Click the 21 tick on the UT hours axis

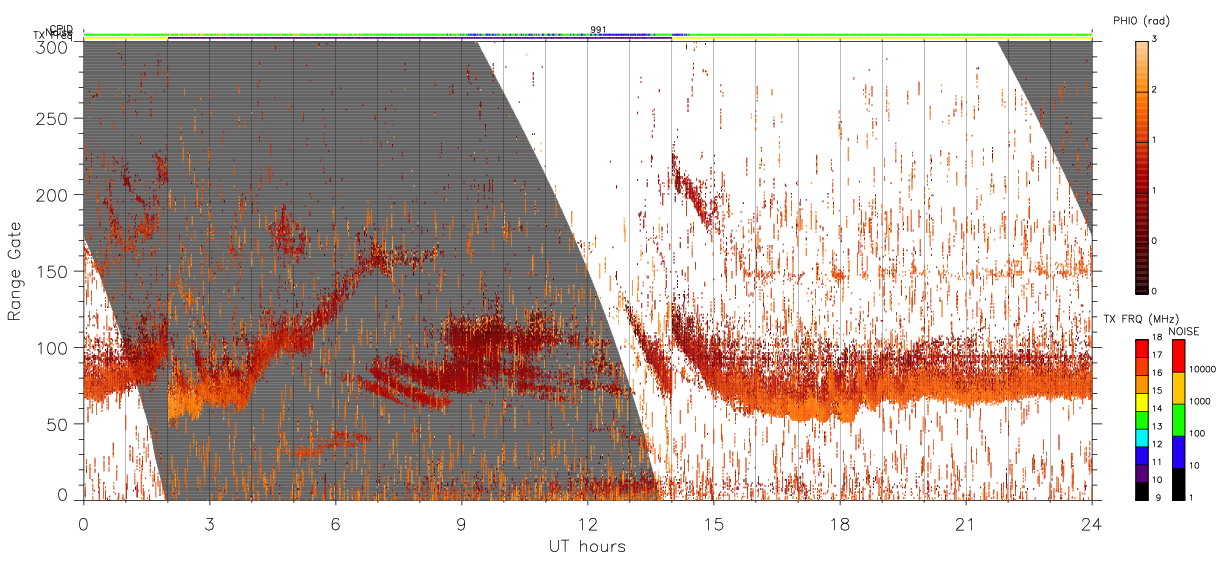(x=966, y=524)
